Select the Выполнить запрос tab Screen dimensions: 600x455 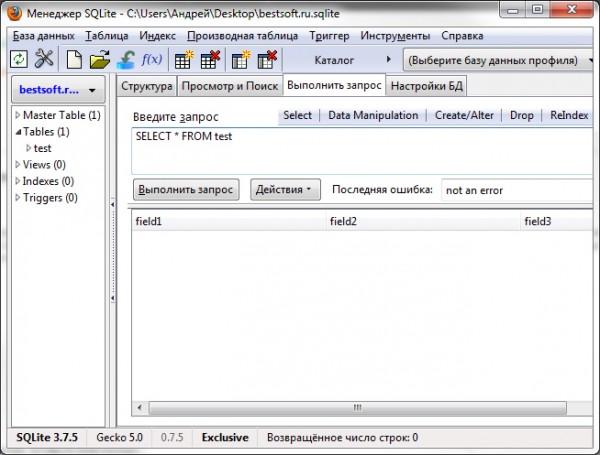[334, 85]
